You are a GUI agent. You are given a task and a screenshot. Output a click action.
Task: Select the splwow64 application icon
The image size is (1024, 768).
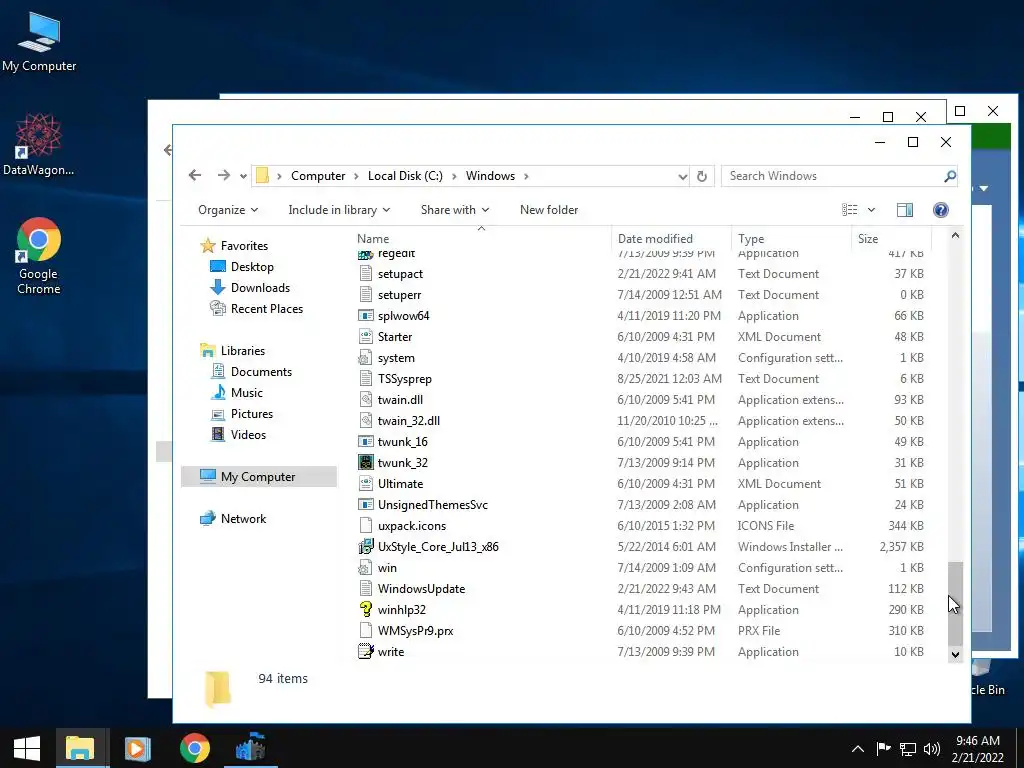pos(366,315)
